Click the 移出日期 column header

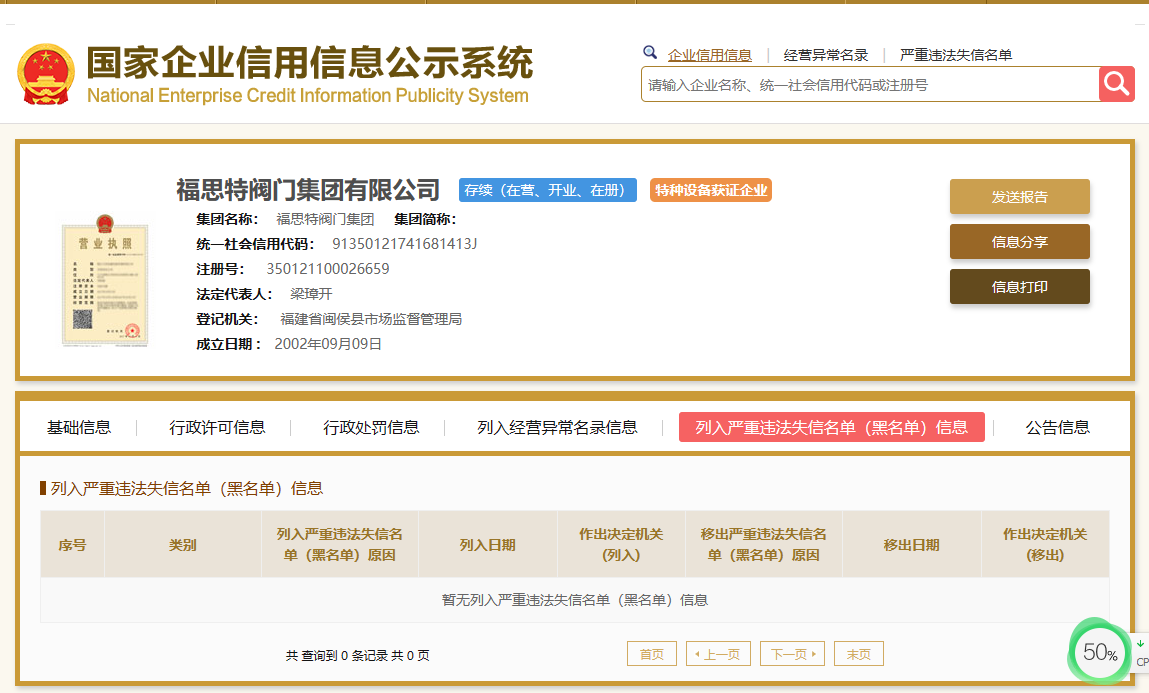pos(912,544)
